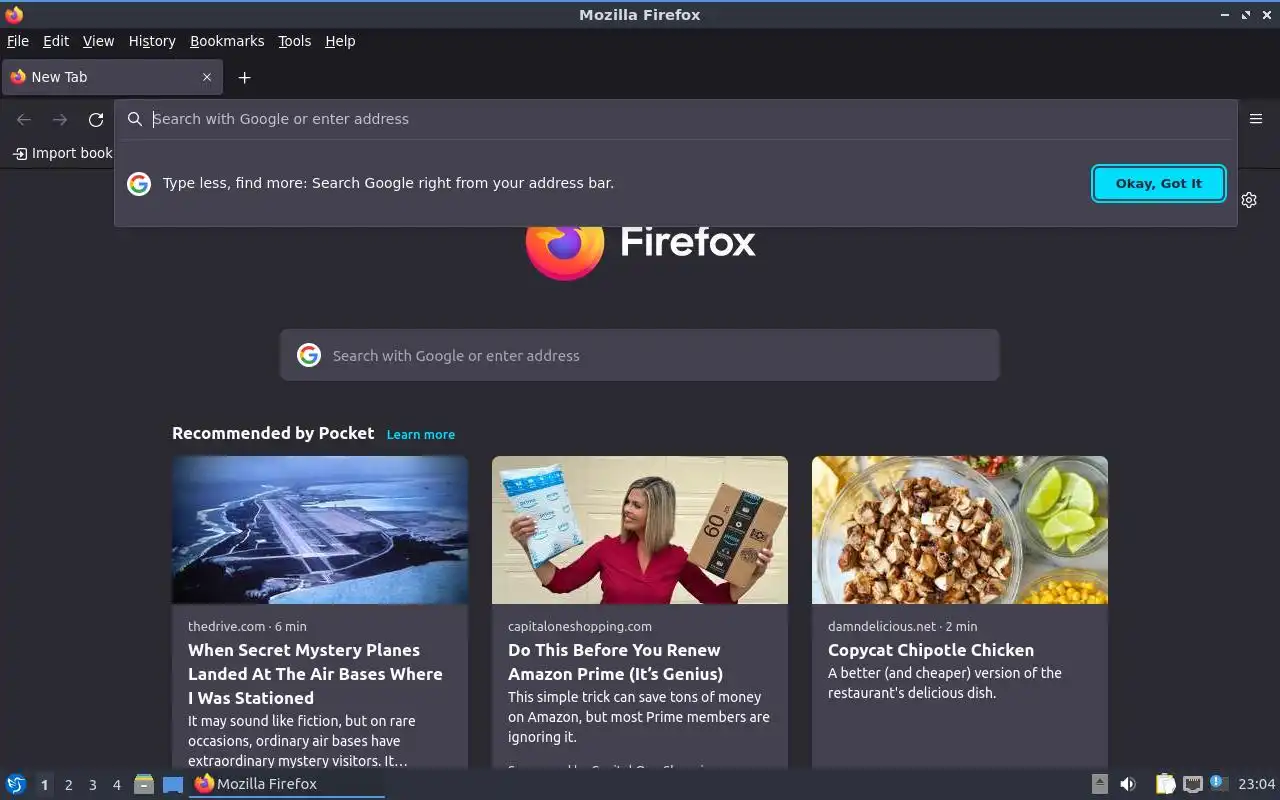Click Import bookmarks toolbar button
The width and height of the screenshot is (1280, 800).
click(x=62, y=153)
